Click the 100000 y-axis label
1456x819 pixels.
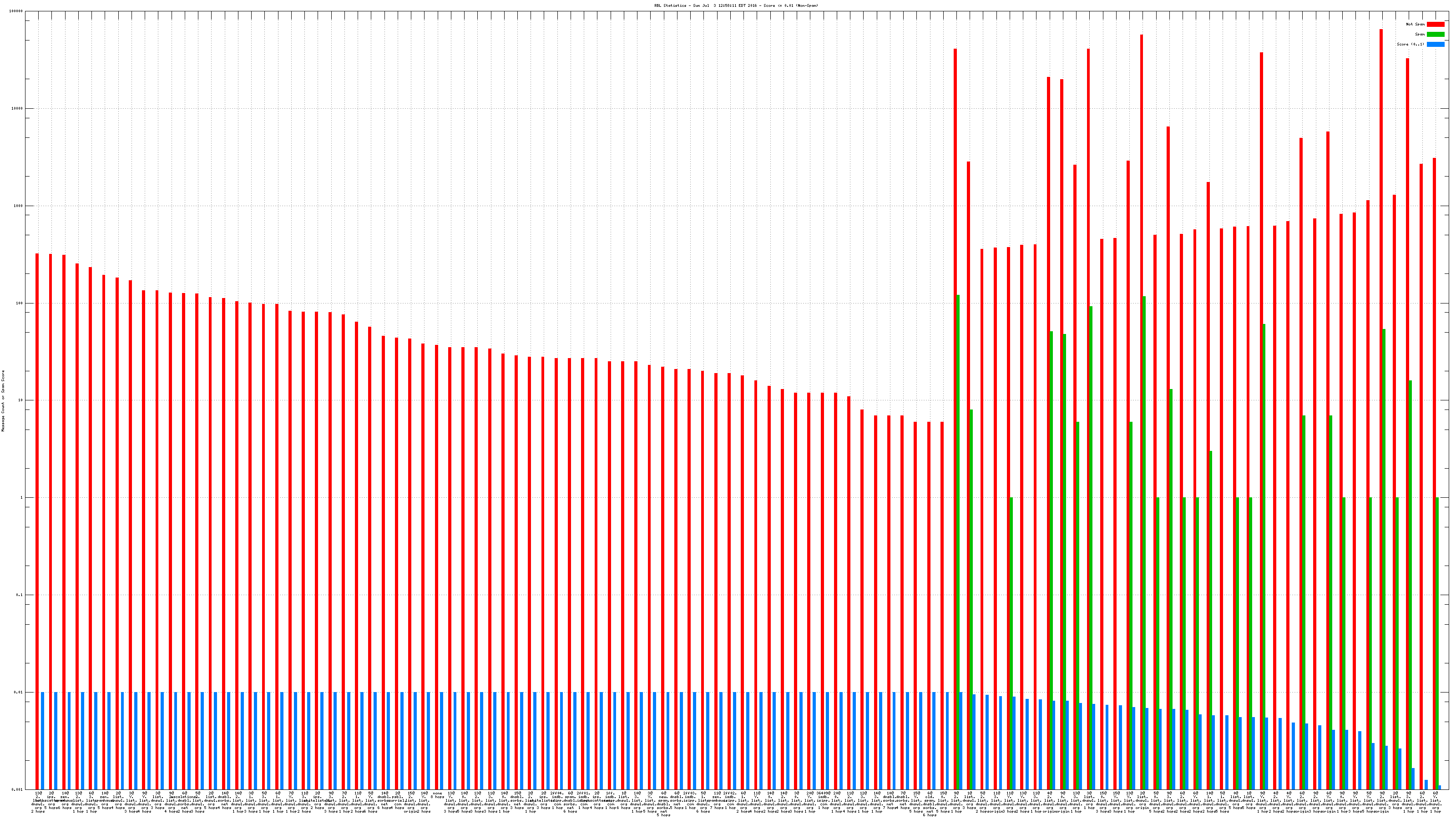point(16,11)
